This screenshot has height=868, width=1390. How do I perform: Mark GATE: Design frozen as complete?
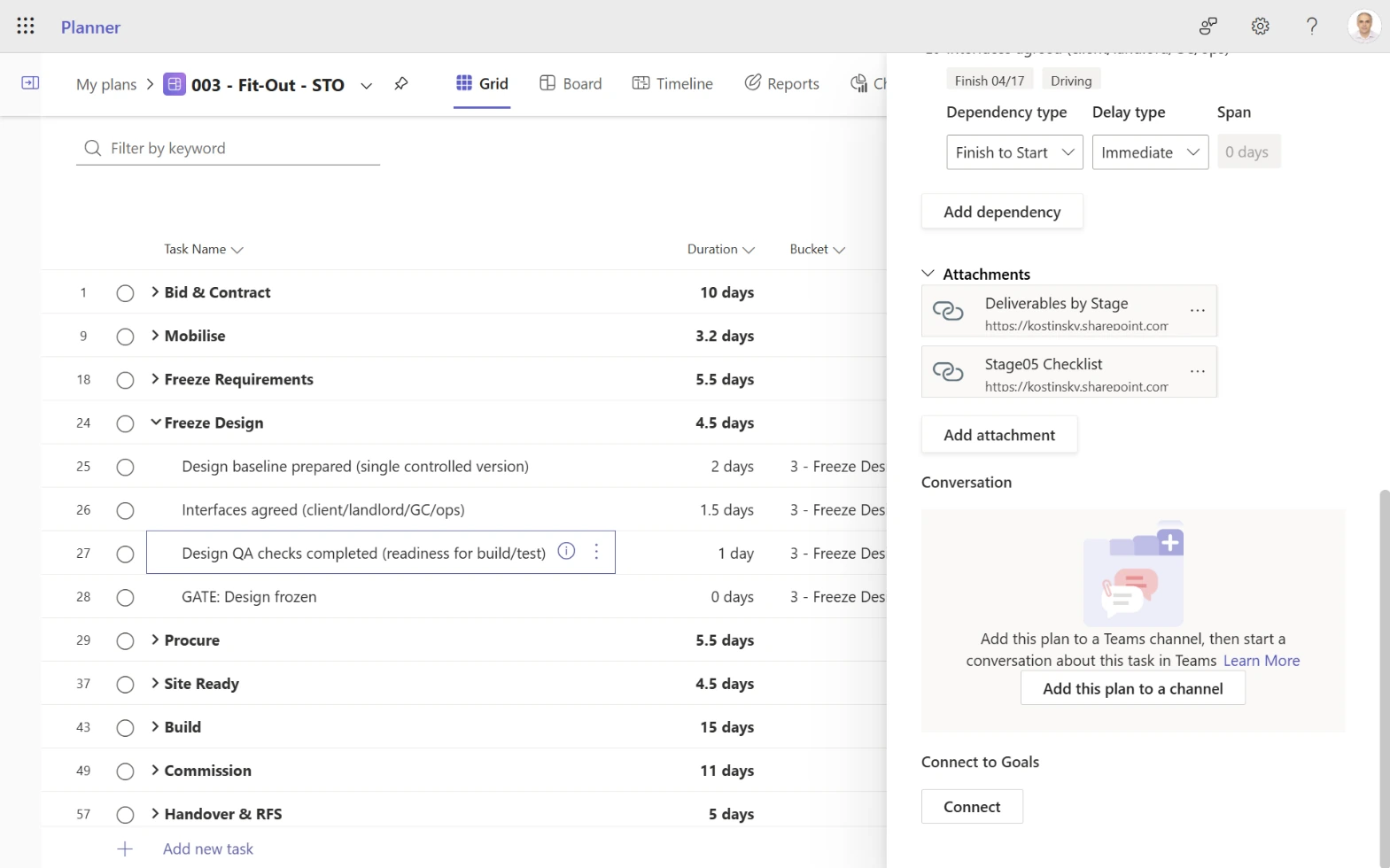(125, 597)
